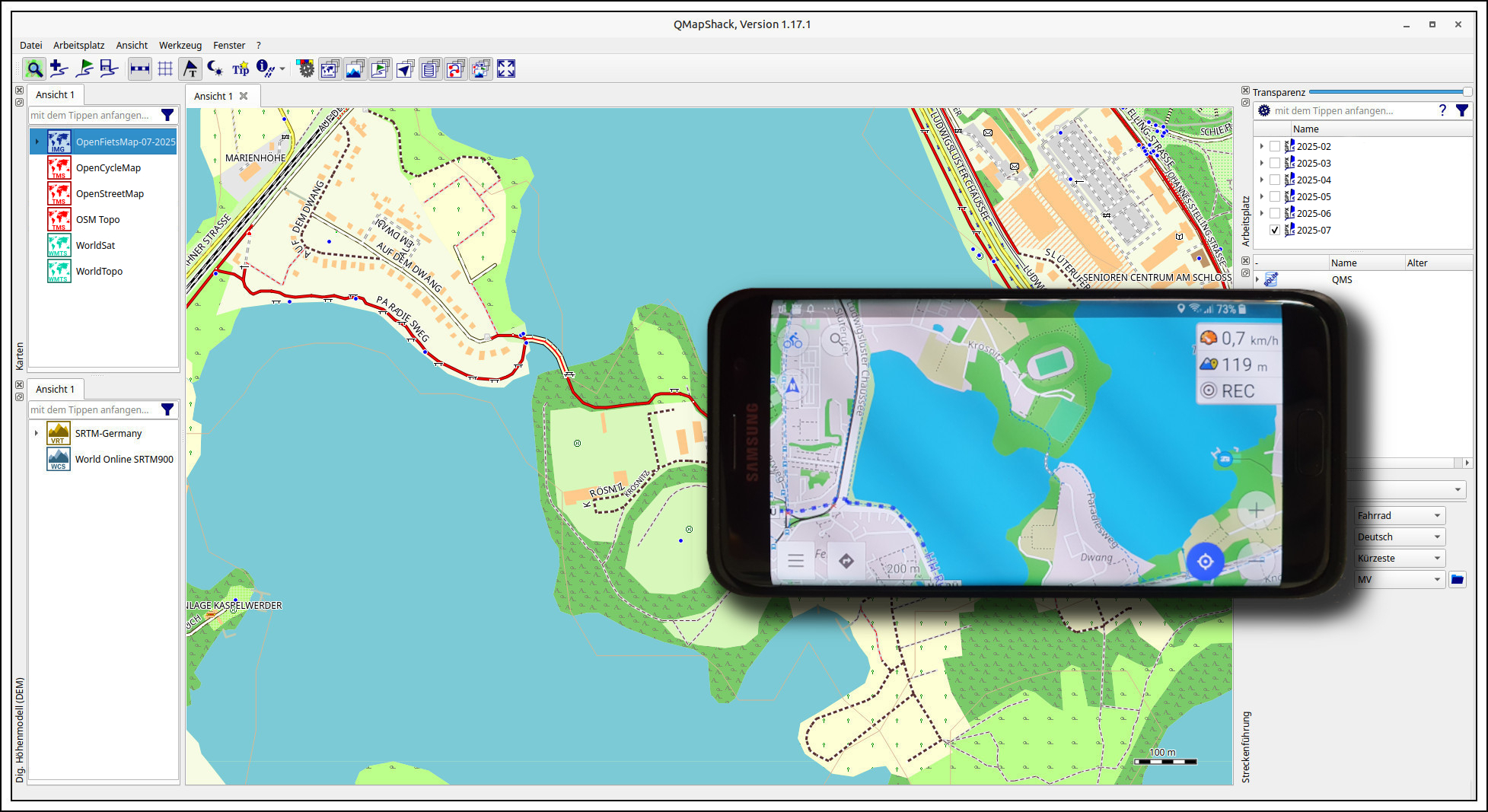1488x812 pixels.
Task: Open the Ansicht menu
Action: 132,46
